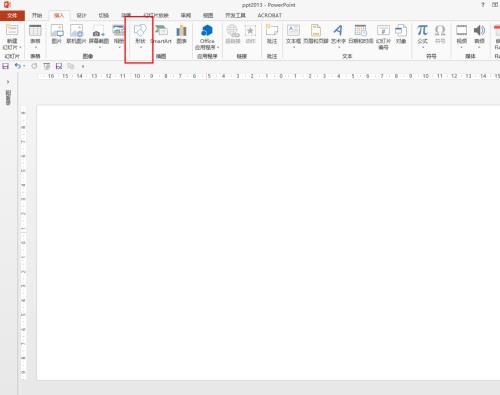Click the Hyperlink (超链接) globe icon
The height and width of the screenshot is (395, 500).
[x=233, y=31]
